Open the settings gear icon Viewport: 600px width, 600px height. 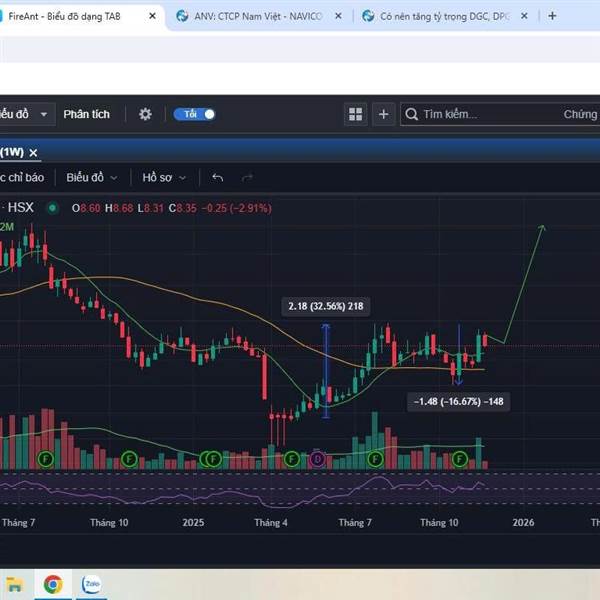click(x=145, y=114)
